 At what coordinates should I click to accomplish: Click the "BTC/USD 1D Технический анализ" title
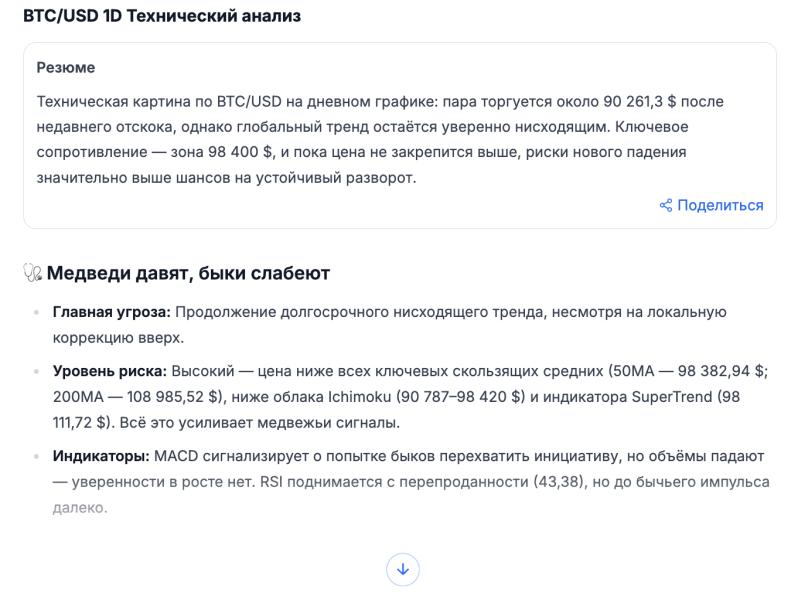pos(161,17)
